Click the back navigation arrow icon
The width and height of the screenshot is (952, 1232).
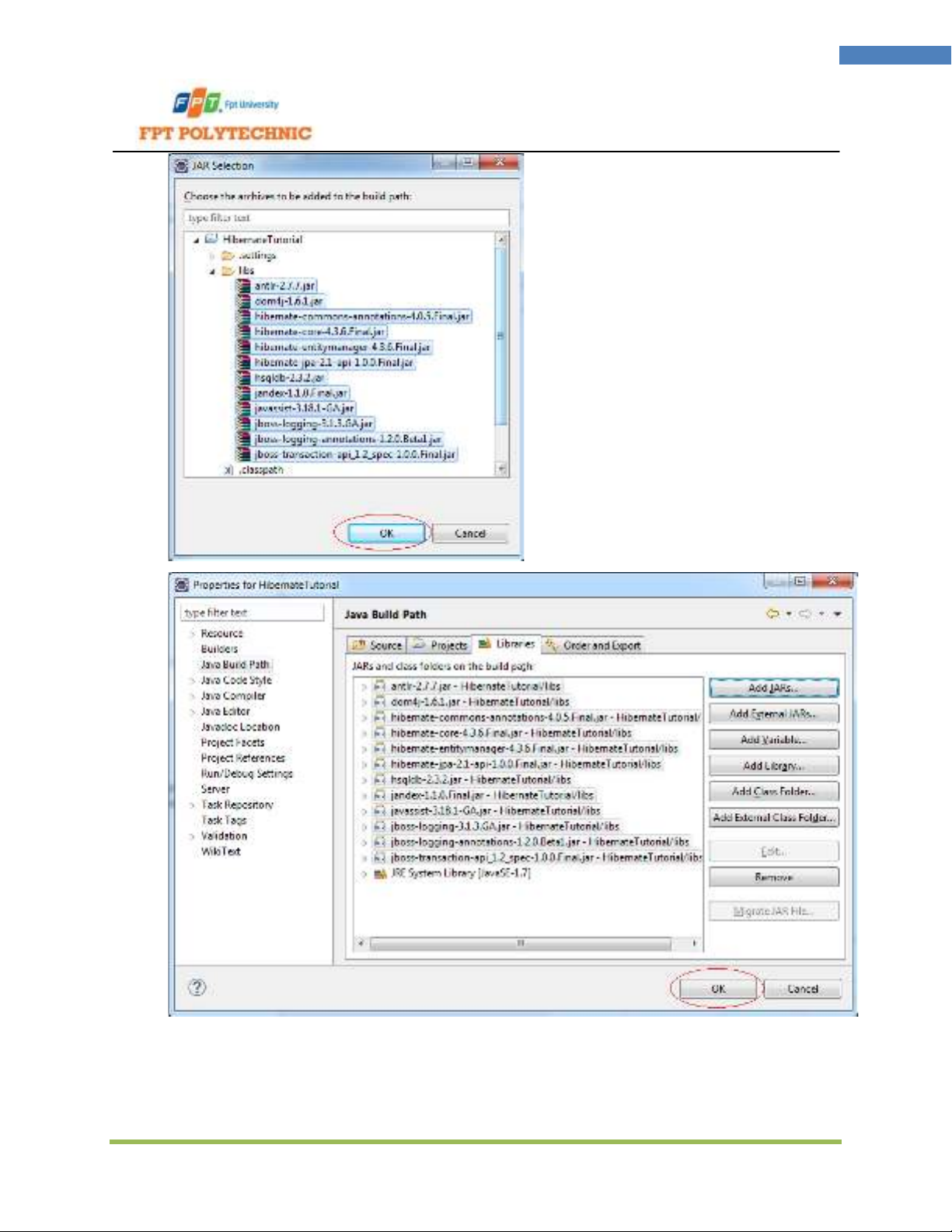pyautogui.click(x=772, y=614)
